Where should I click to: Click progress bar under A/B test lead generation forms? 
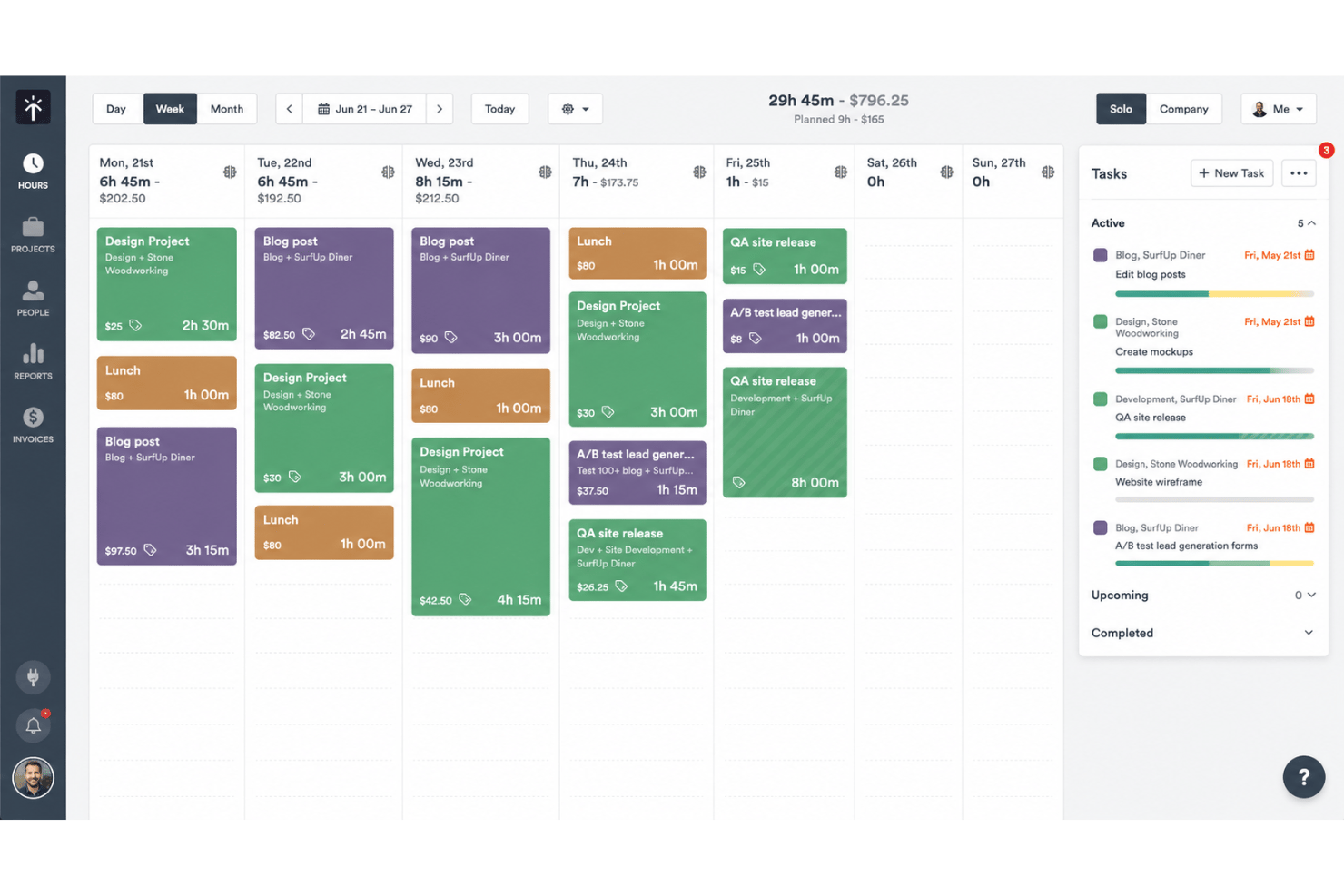tap(1214, 563)
